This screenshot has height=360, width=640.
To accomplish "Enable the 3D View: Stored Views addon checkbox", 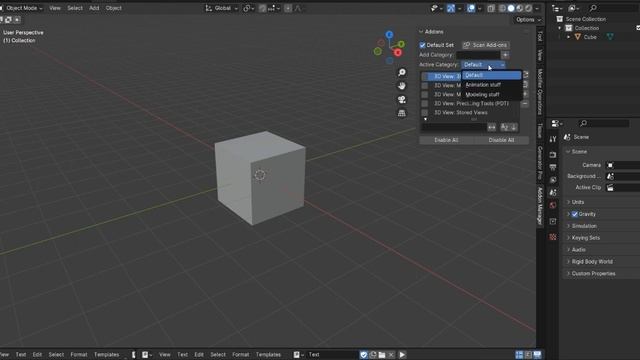I will [425, 113].
